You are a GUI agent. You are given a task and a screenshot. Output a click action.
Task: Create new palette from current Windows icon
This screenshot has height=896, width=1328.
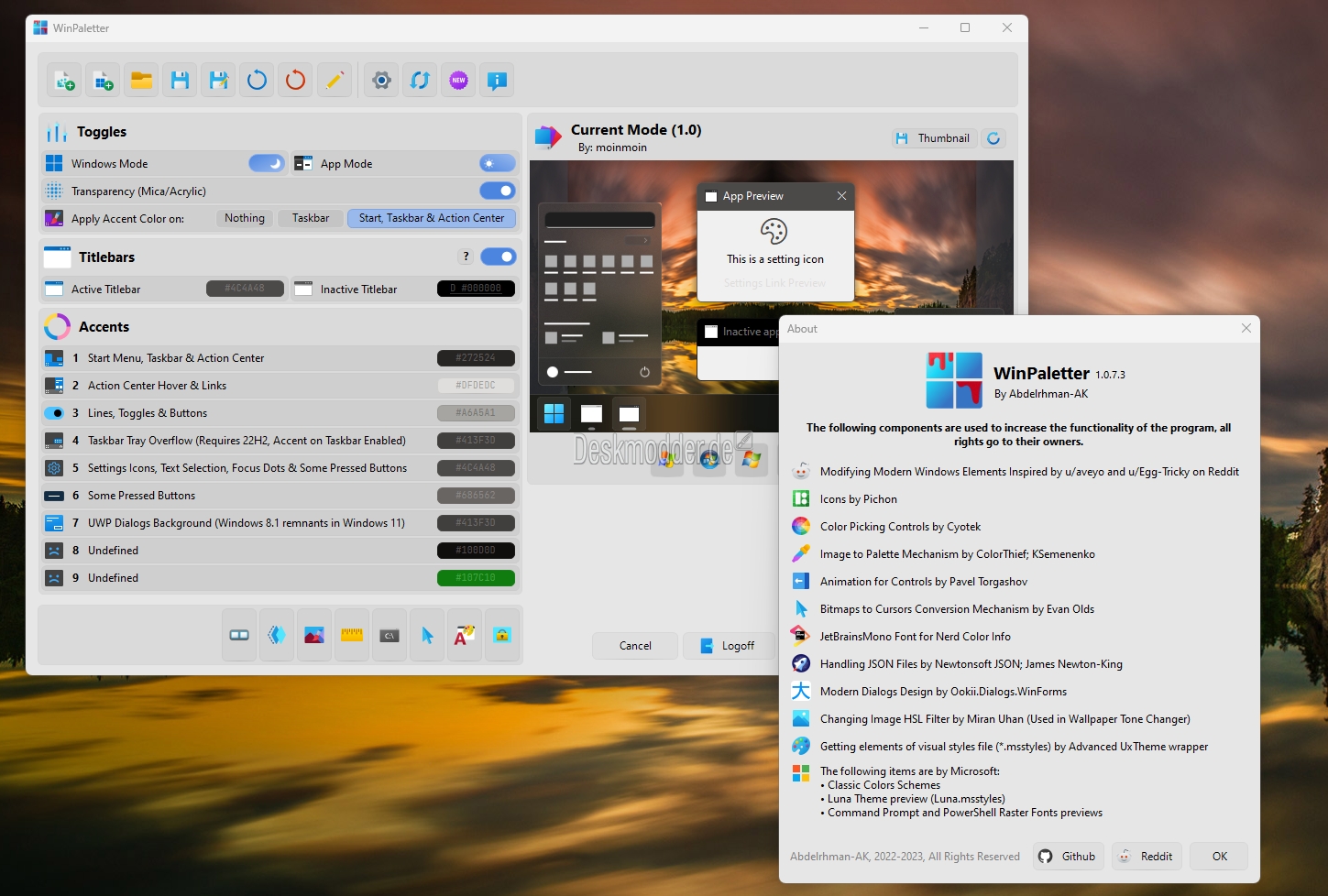click(x=104, y=81)
